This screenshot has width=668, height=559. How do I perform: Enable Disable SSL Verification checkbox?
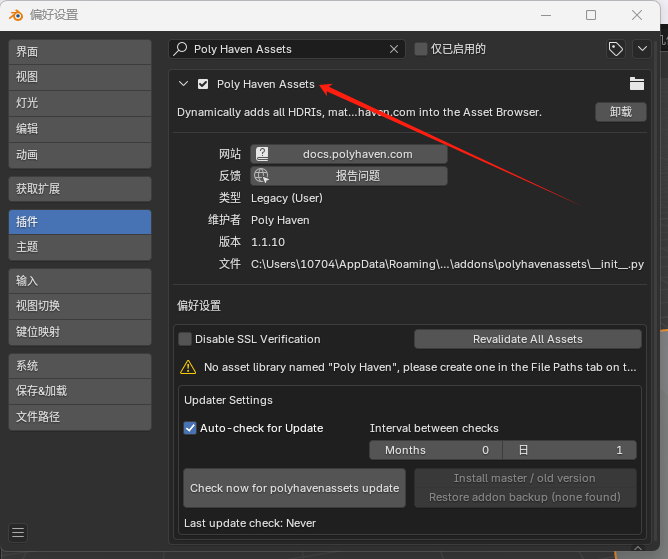(x=185, y=339)
